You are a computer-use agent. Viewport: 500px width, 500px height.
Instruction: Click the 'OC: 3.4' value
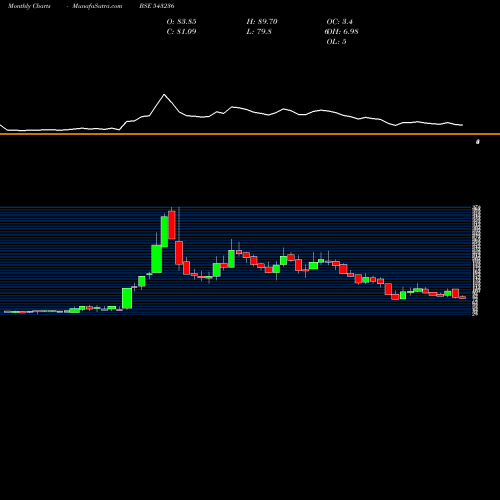click(339, 22)
